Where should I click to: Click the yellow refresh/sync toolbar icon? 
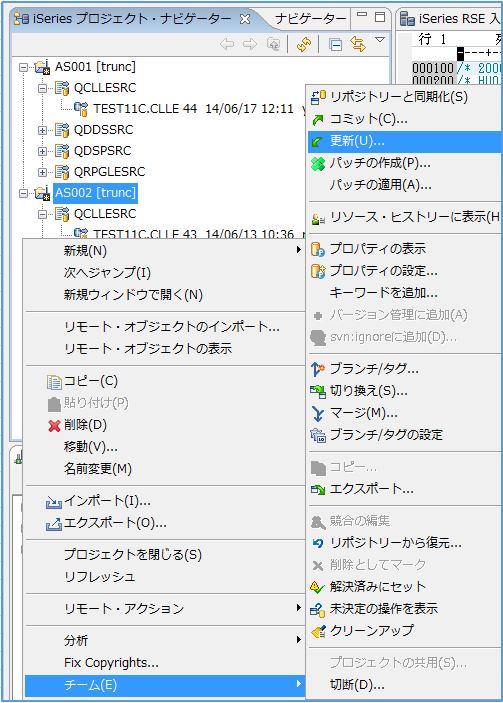pyautogui.click(x=304, y=44)
